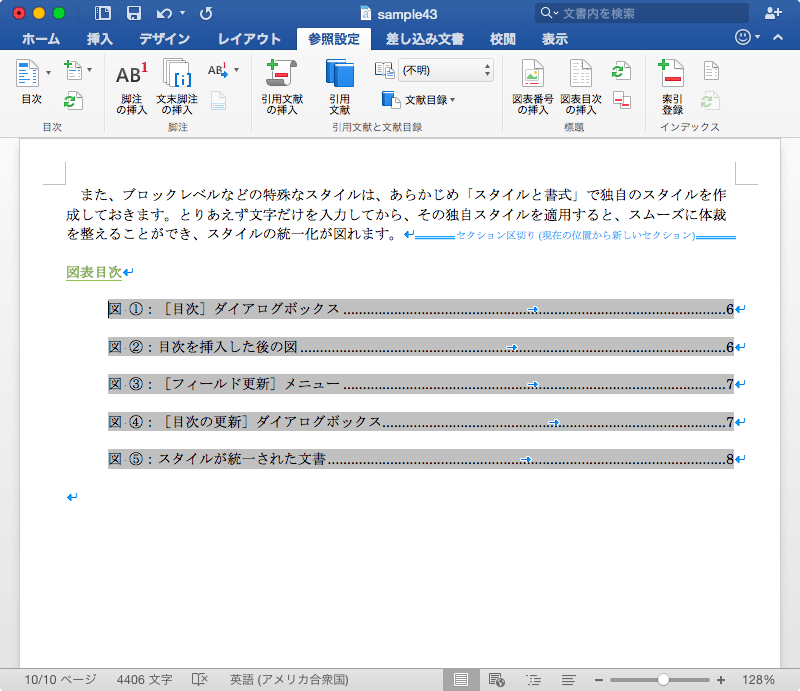The width and height of the screenshot is (800, 691).
Task: Click entry 図④: [目次の更新] ダイアログボックス
Action: (421, 422)
